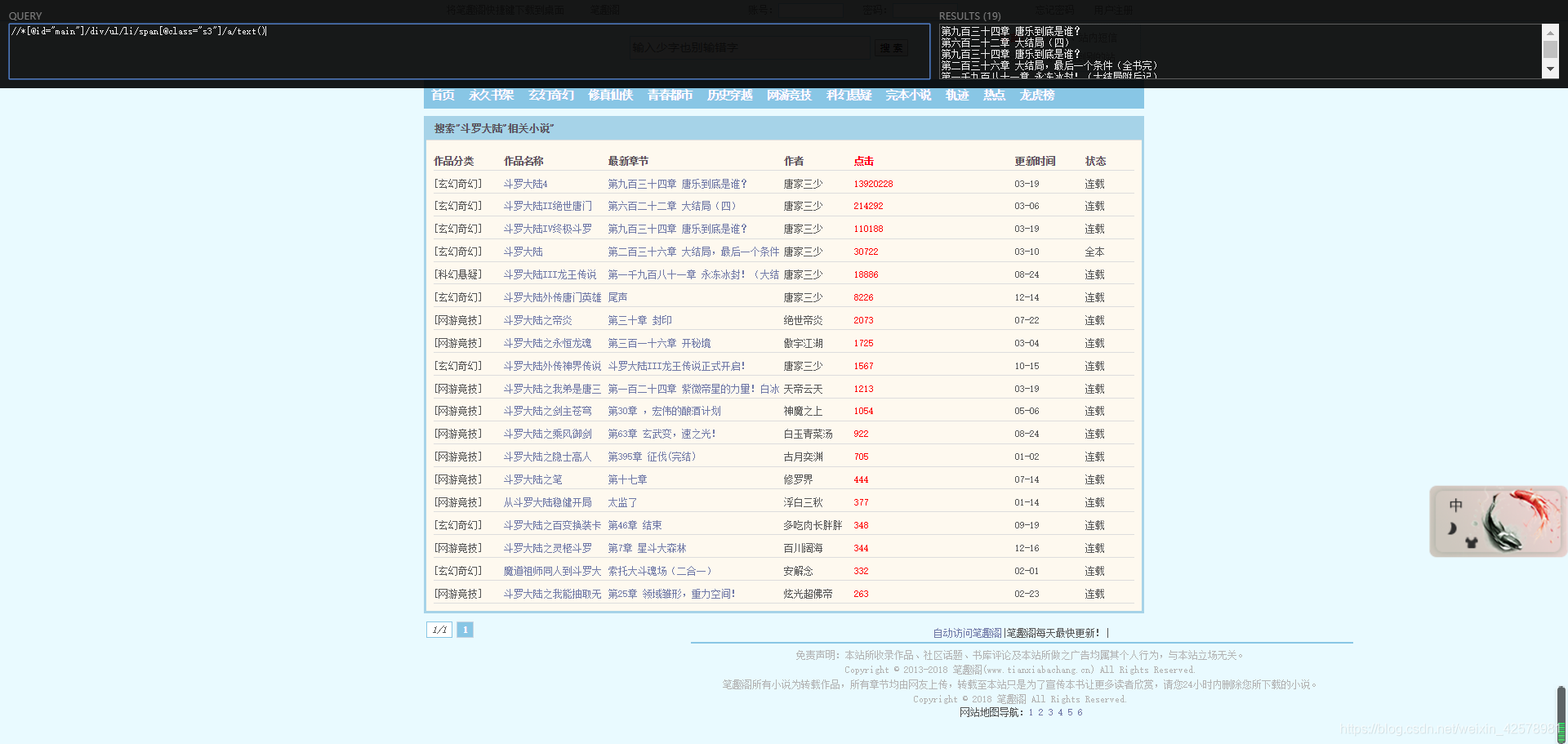Open the novel 斗罗大陆4

[525, 185]
